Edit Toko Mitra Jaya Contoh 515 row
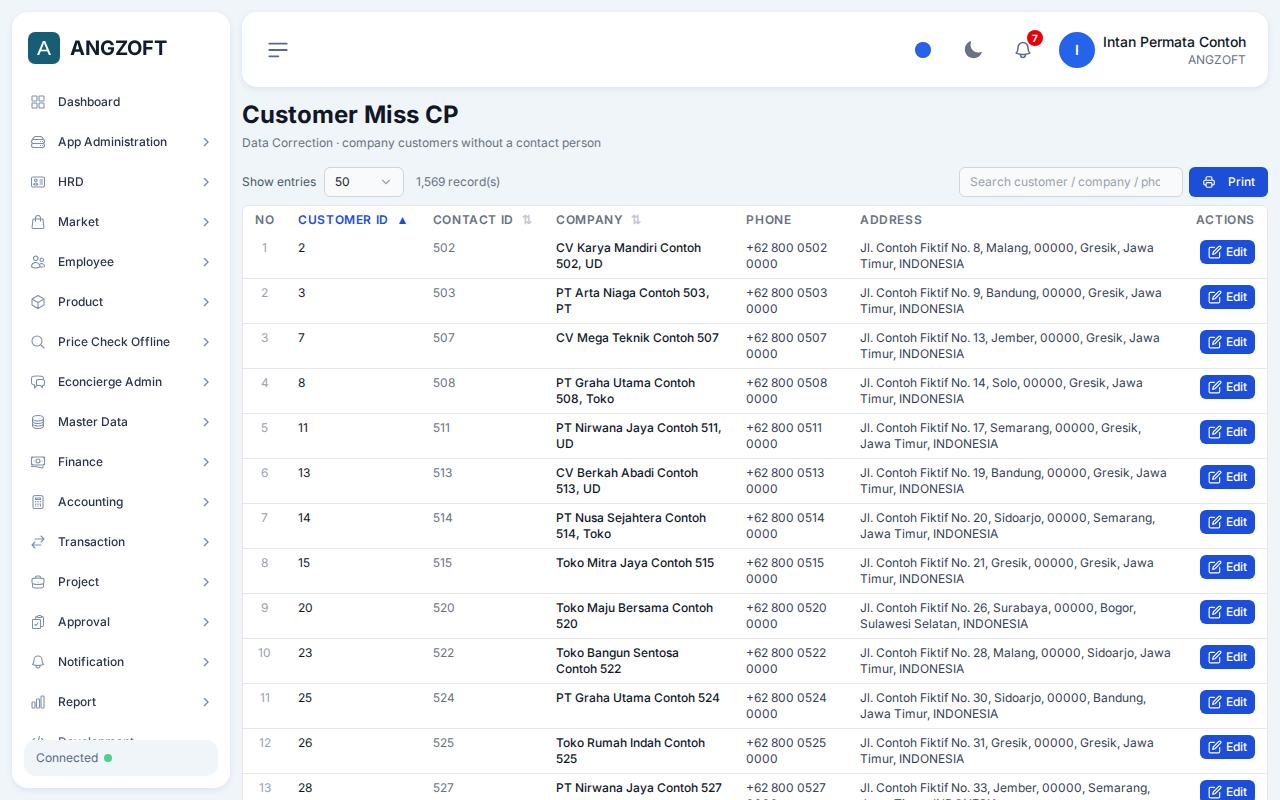Viewport: 1280px width, 800px height. pos(1227,567)
